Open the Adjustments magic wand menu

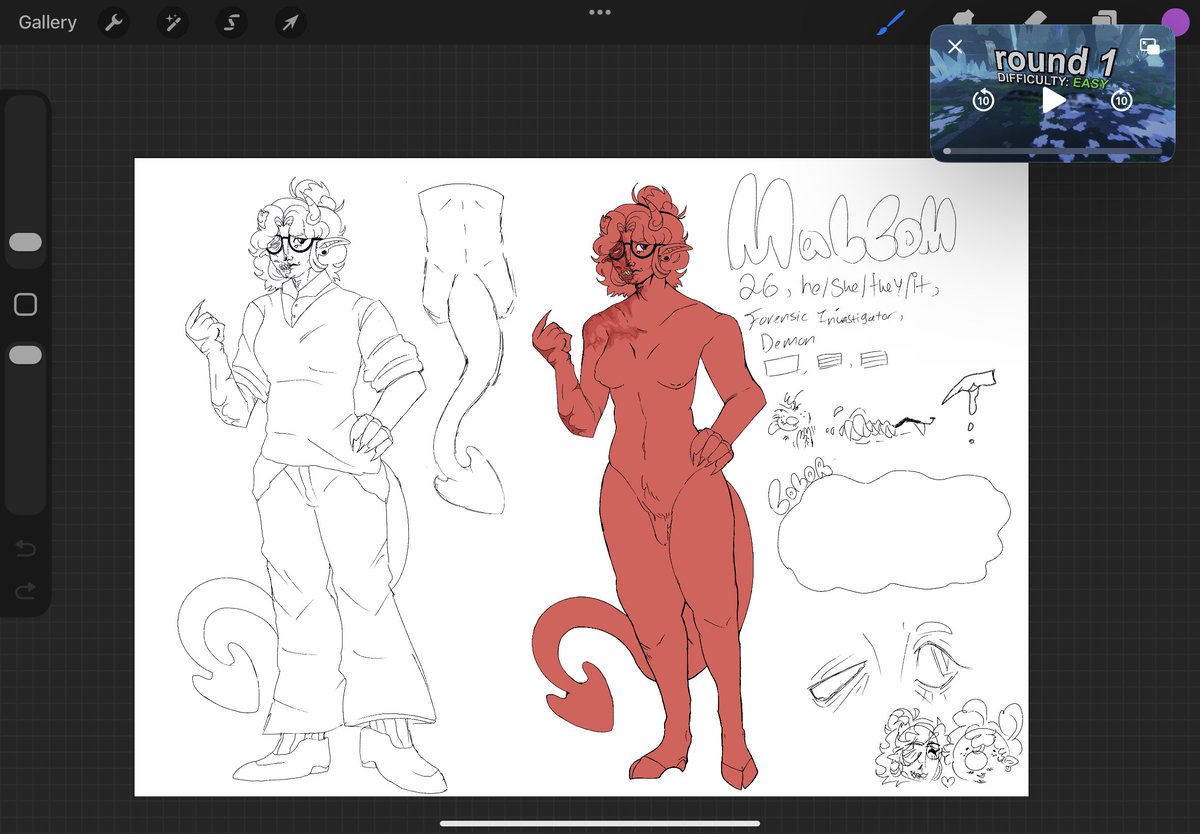pyautogui.click(x=173, y=22)
